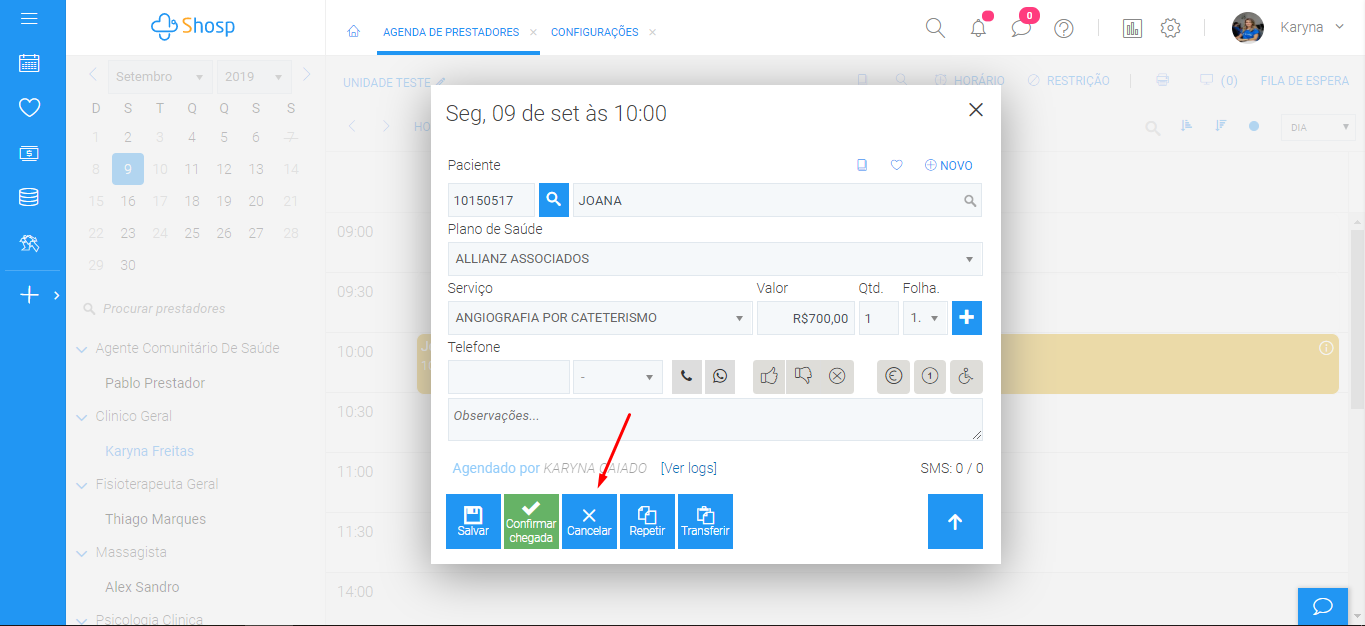Click the plus icon in the left sidebar
The height and width of the screenshot is (626, 1365).
point(29,295)
